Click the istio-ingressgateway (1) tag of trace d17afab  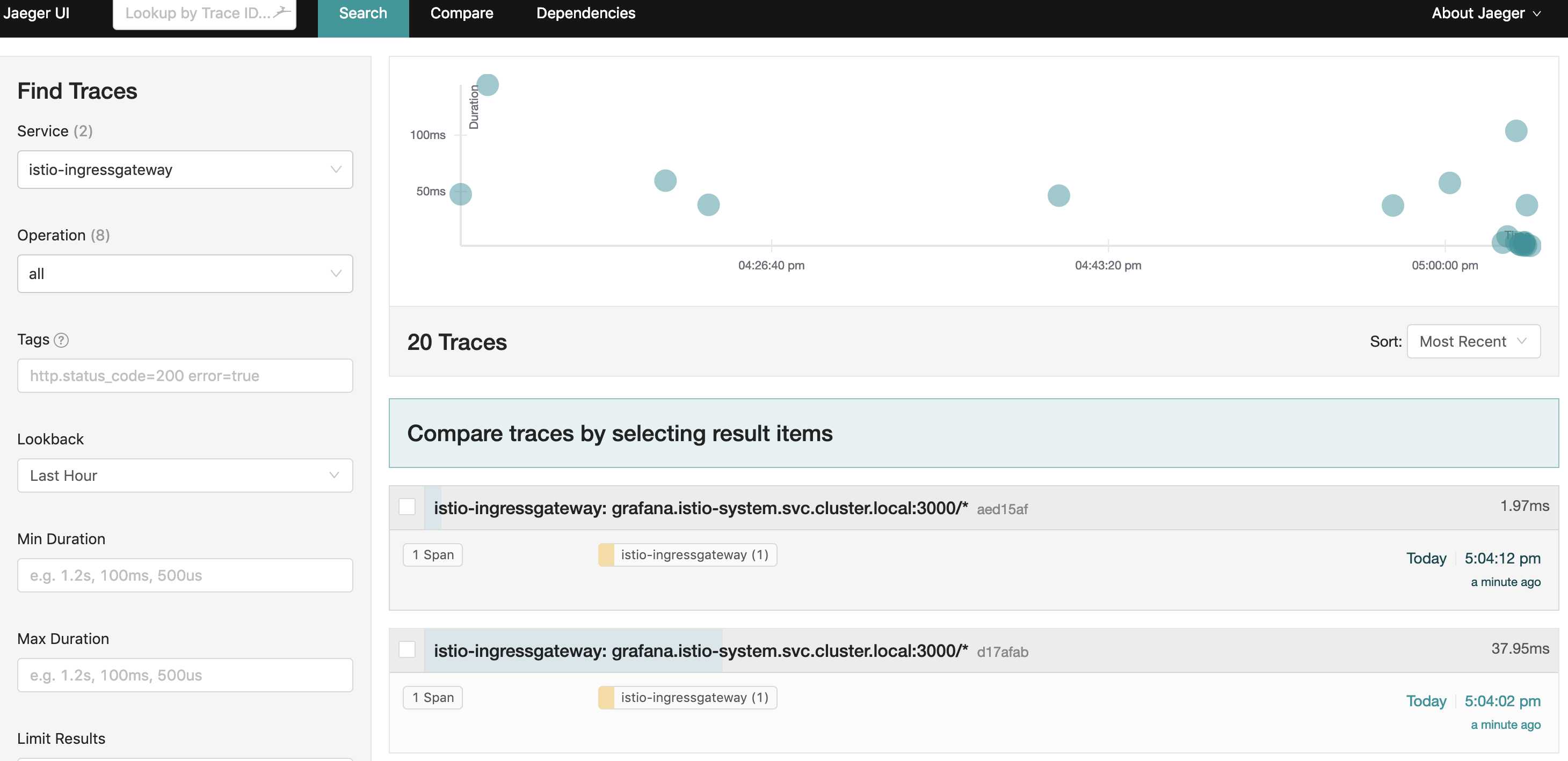688,698
